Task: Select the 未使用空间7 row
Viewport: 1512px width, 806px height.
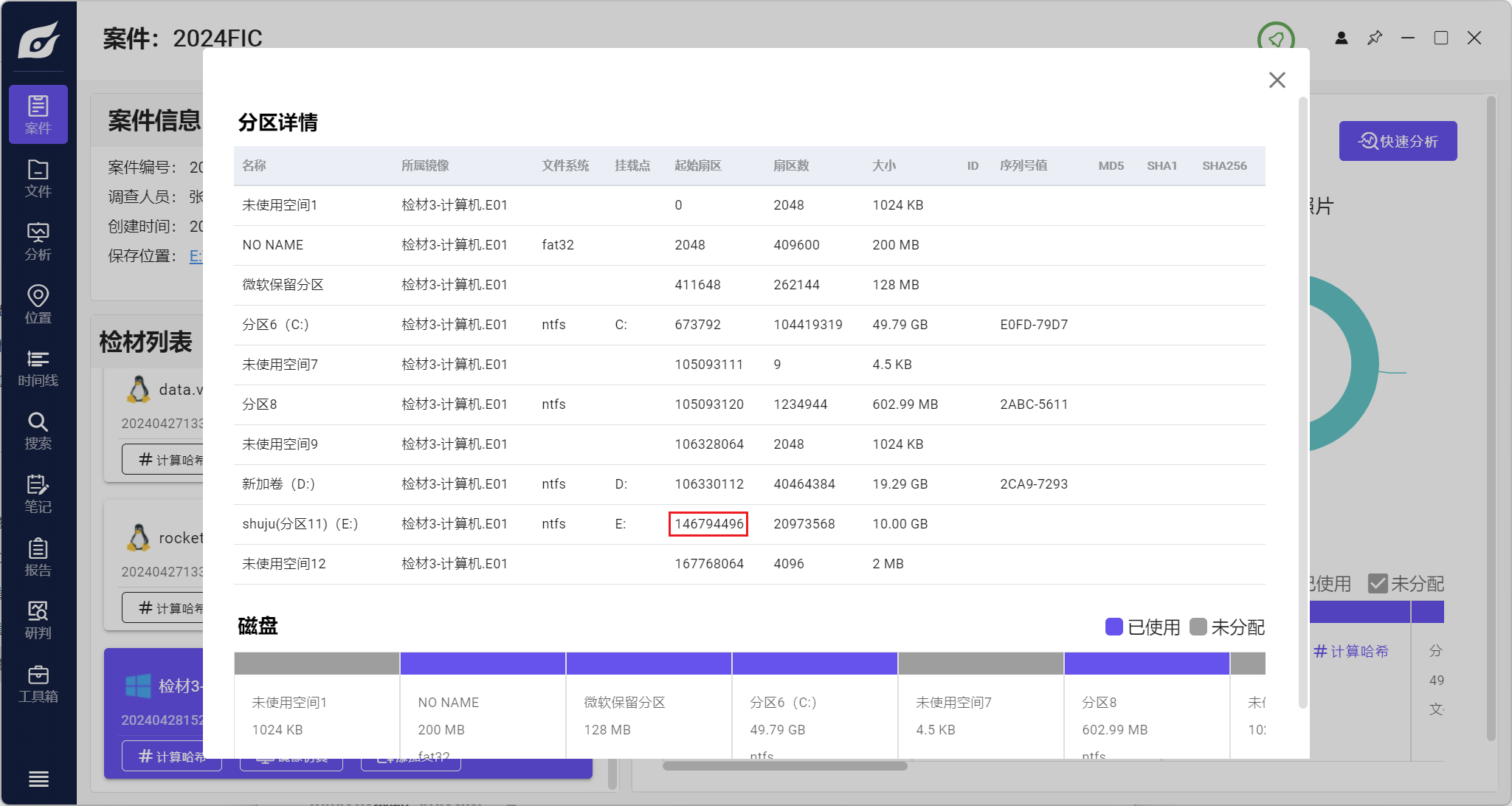Action: 749,365
